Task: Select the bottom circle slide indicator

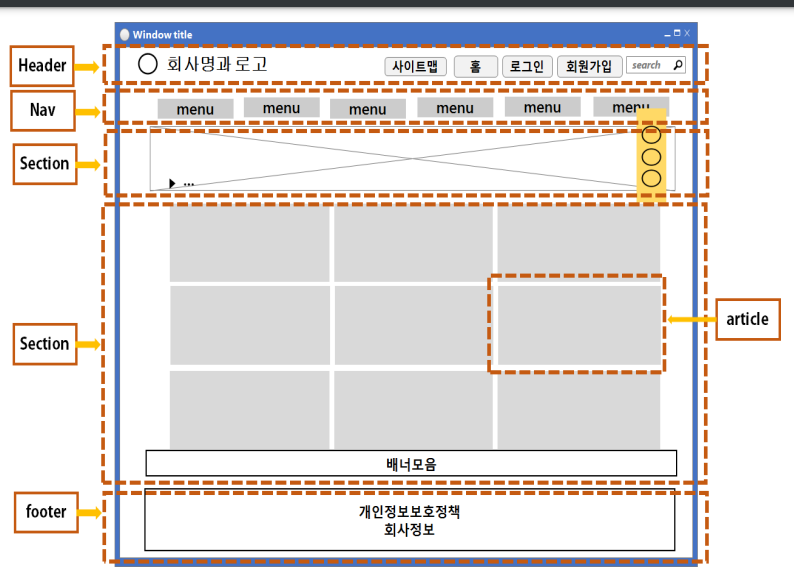Action: 651,178
